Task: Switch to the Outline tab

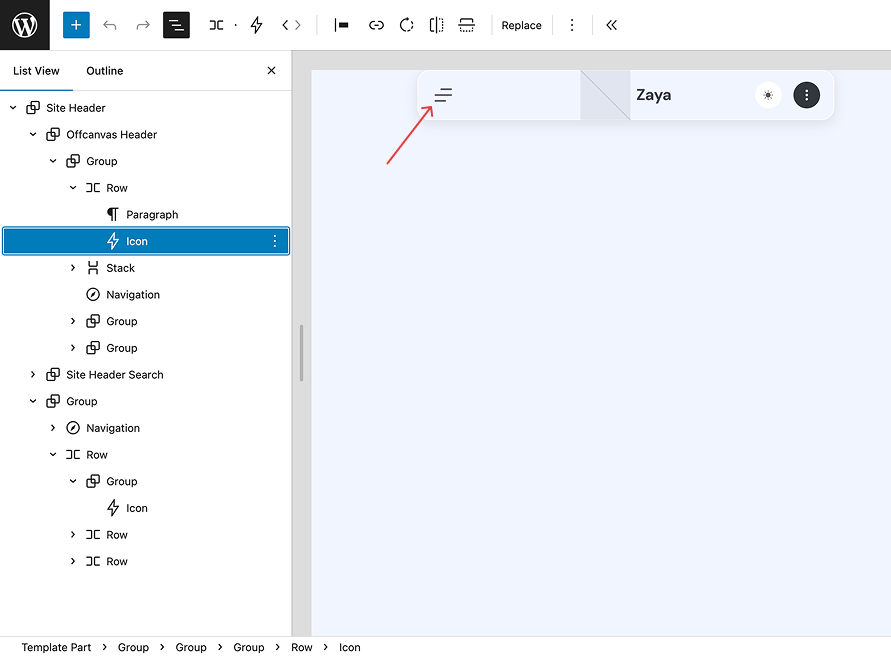Action: pyautogui.click(x=105, y=70)
